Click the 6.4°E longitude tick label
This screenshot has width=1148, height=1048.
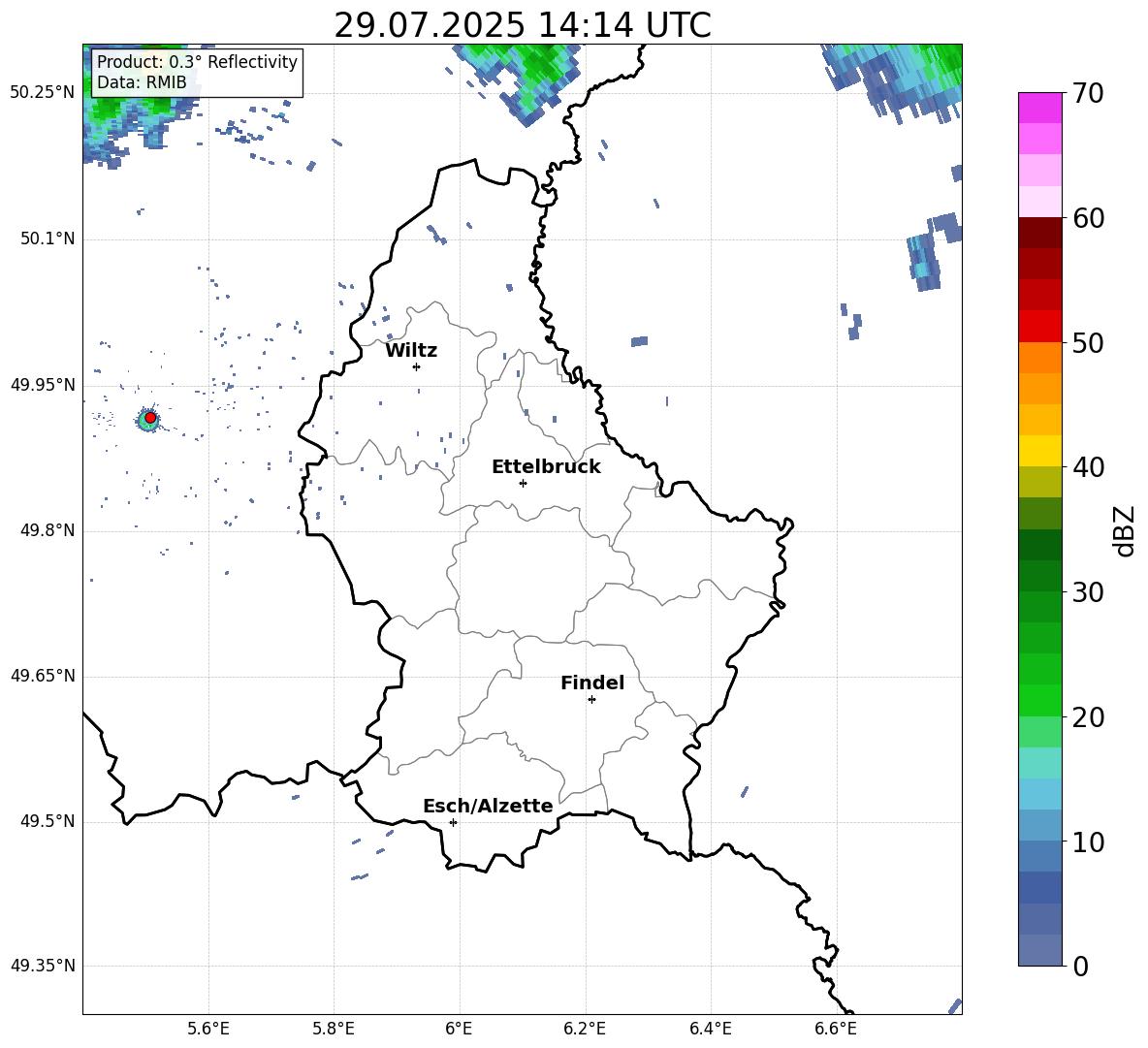point(710,1029)
